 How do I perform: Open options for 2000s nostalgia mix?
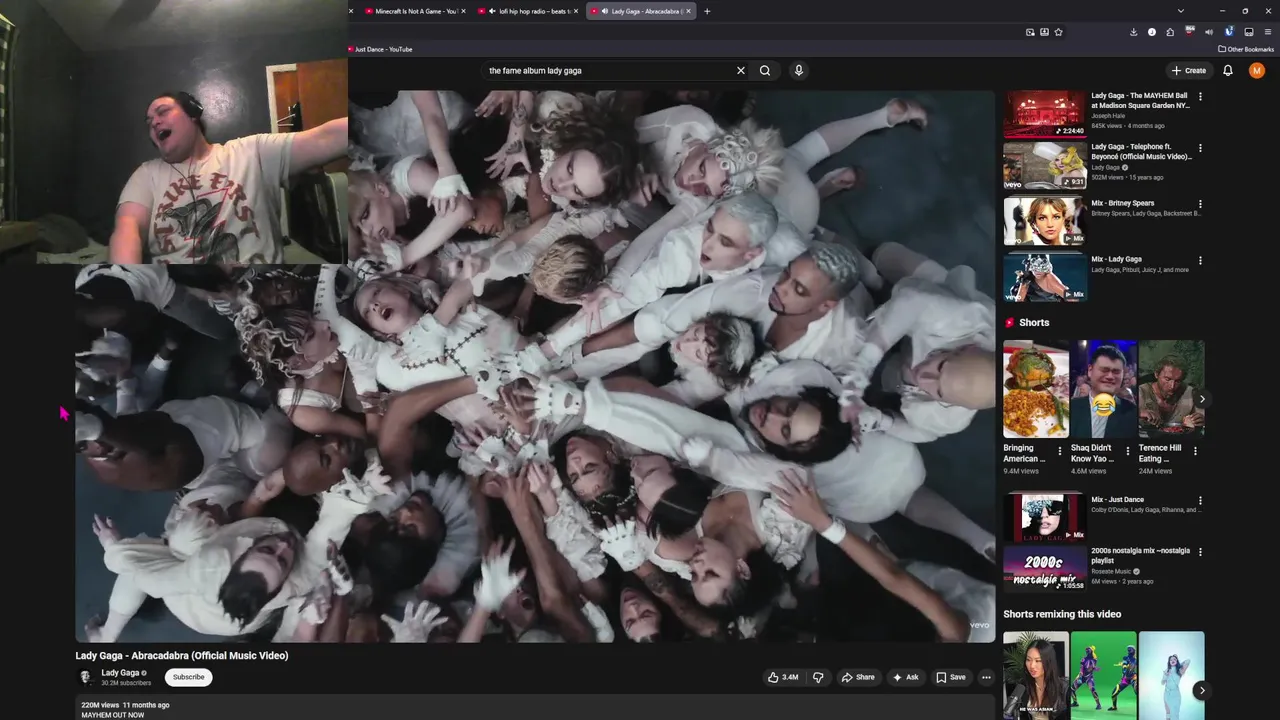click(1200, 552)
